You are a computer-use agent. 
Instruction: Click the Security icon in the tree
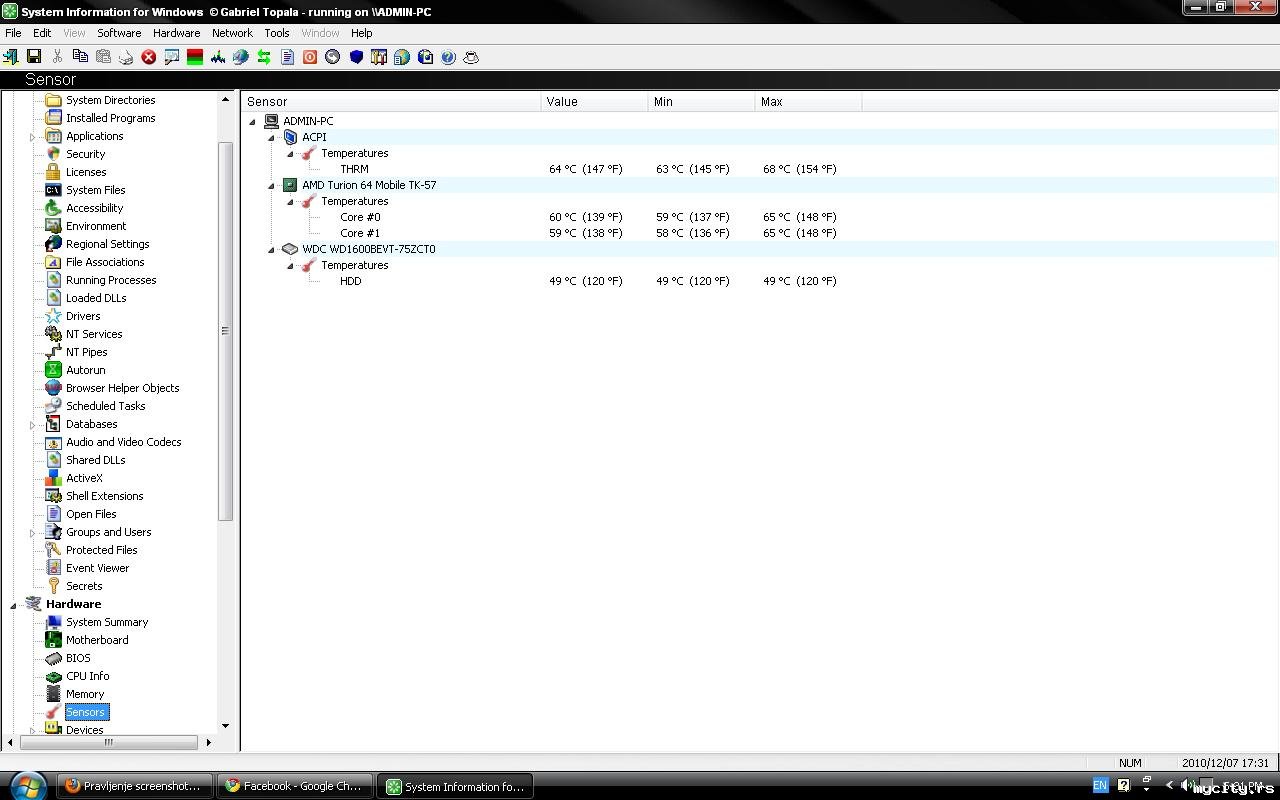[54, 154]
